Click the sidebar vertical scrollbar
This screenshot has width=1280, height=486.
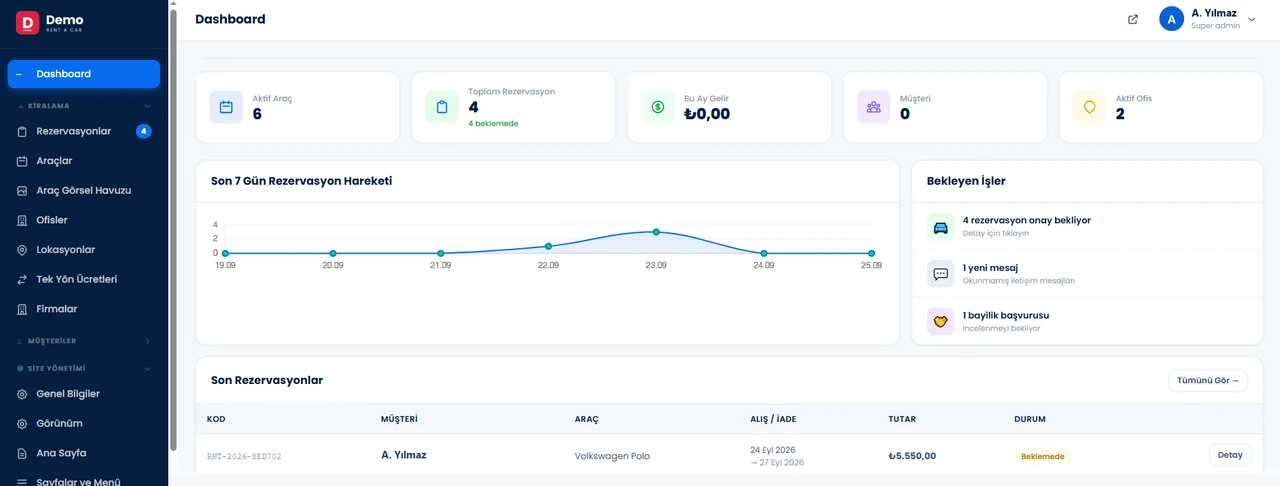click(173, 230)
